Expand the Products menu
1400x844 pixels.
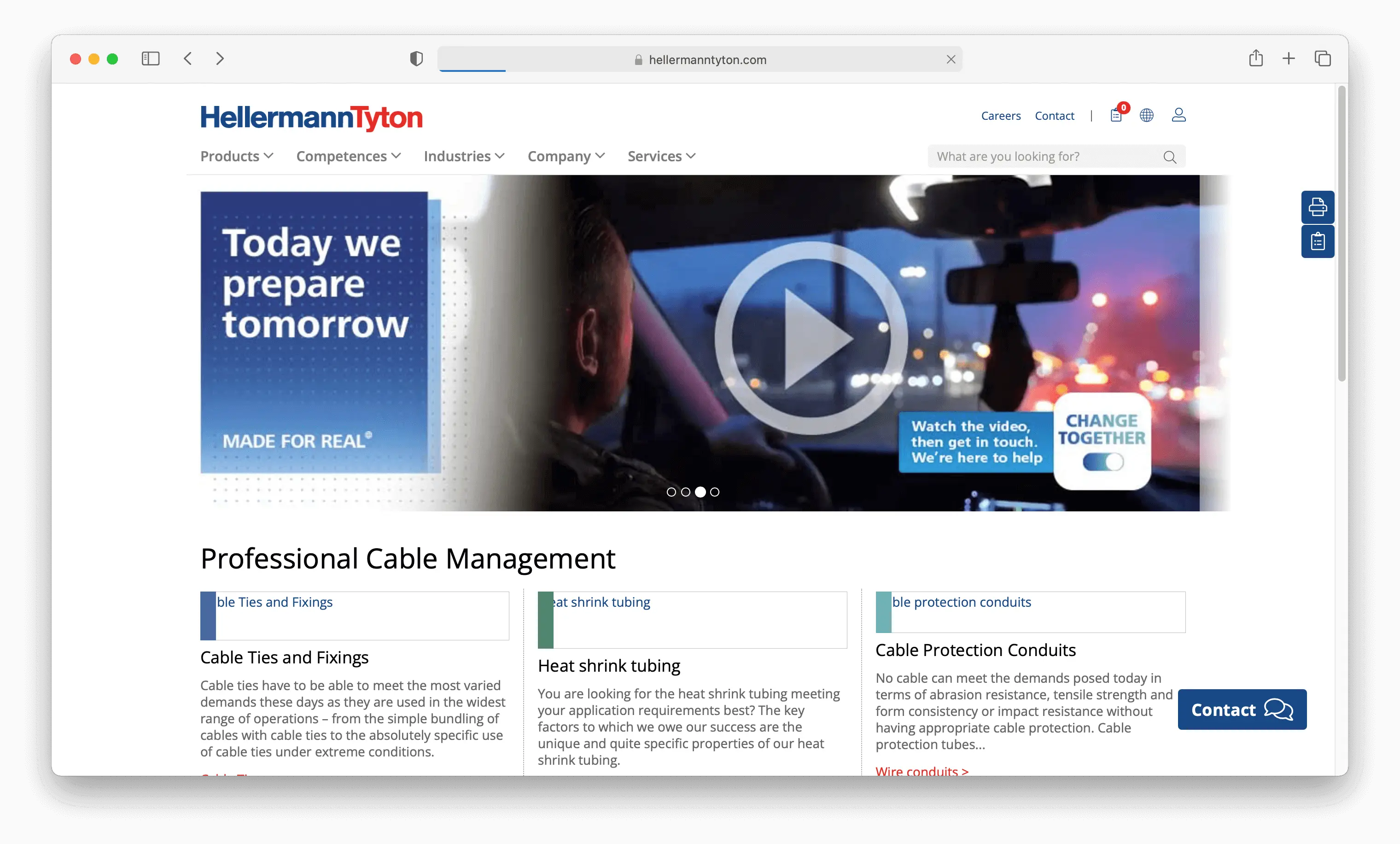click(236, 156)
